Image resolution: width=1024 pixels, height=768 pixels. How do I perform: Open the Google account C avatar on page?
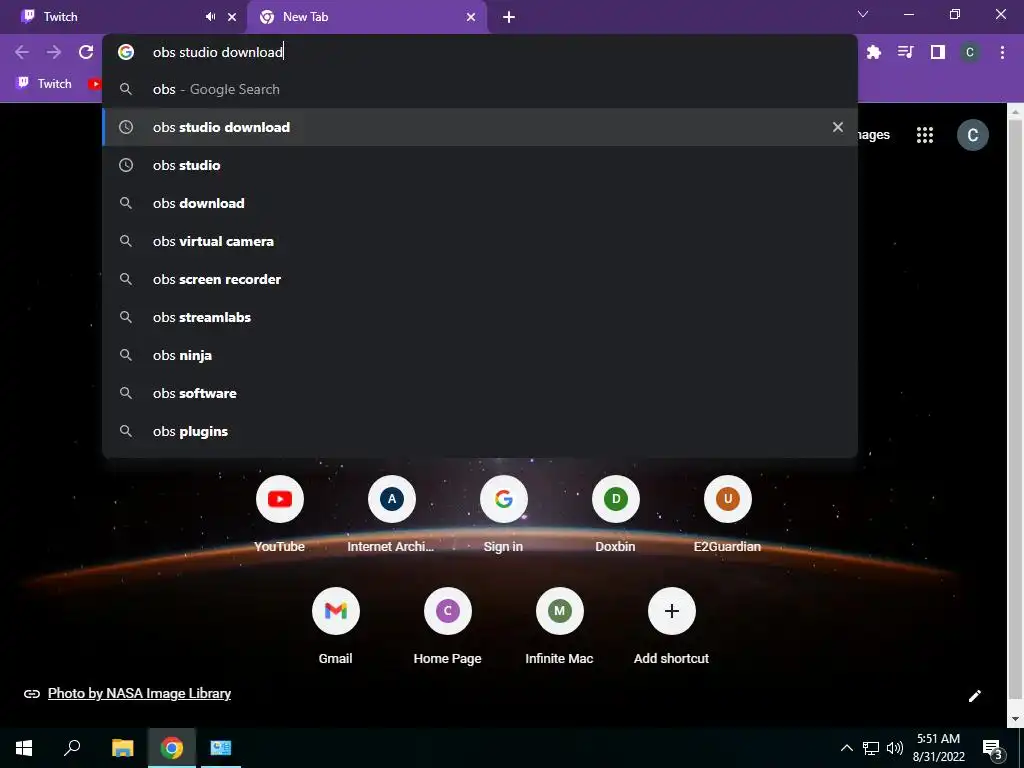click(x=972, y=135)
